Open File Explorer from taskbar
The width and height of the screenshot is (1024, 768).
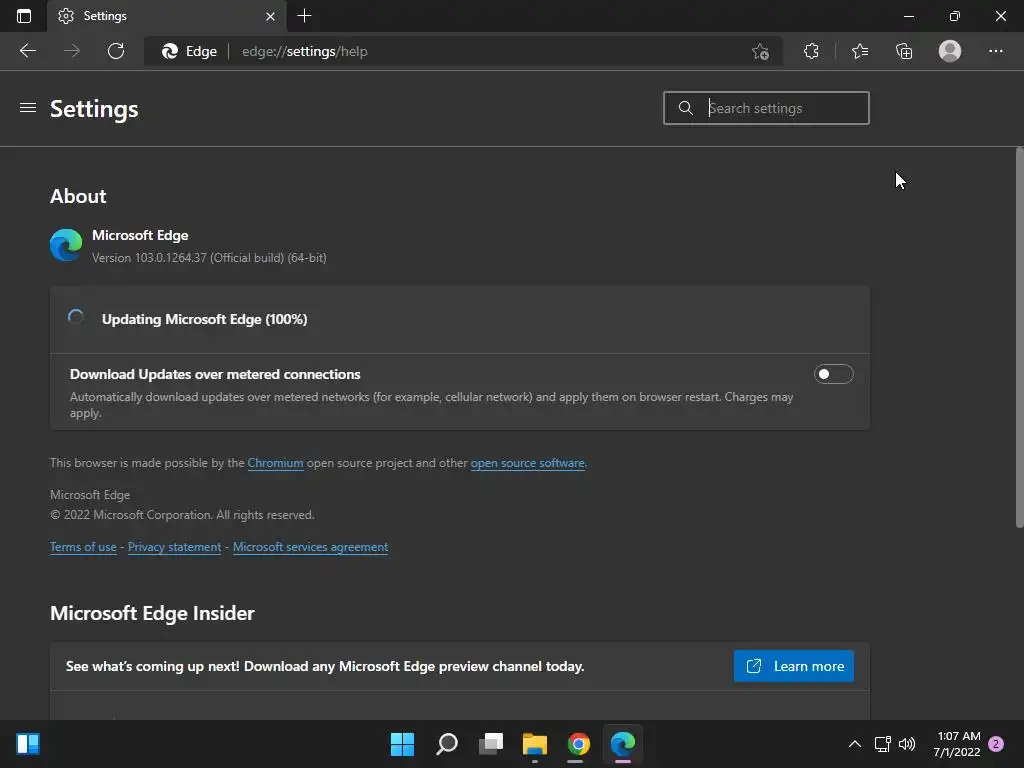coord(534,744)
